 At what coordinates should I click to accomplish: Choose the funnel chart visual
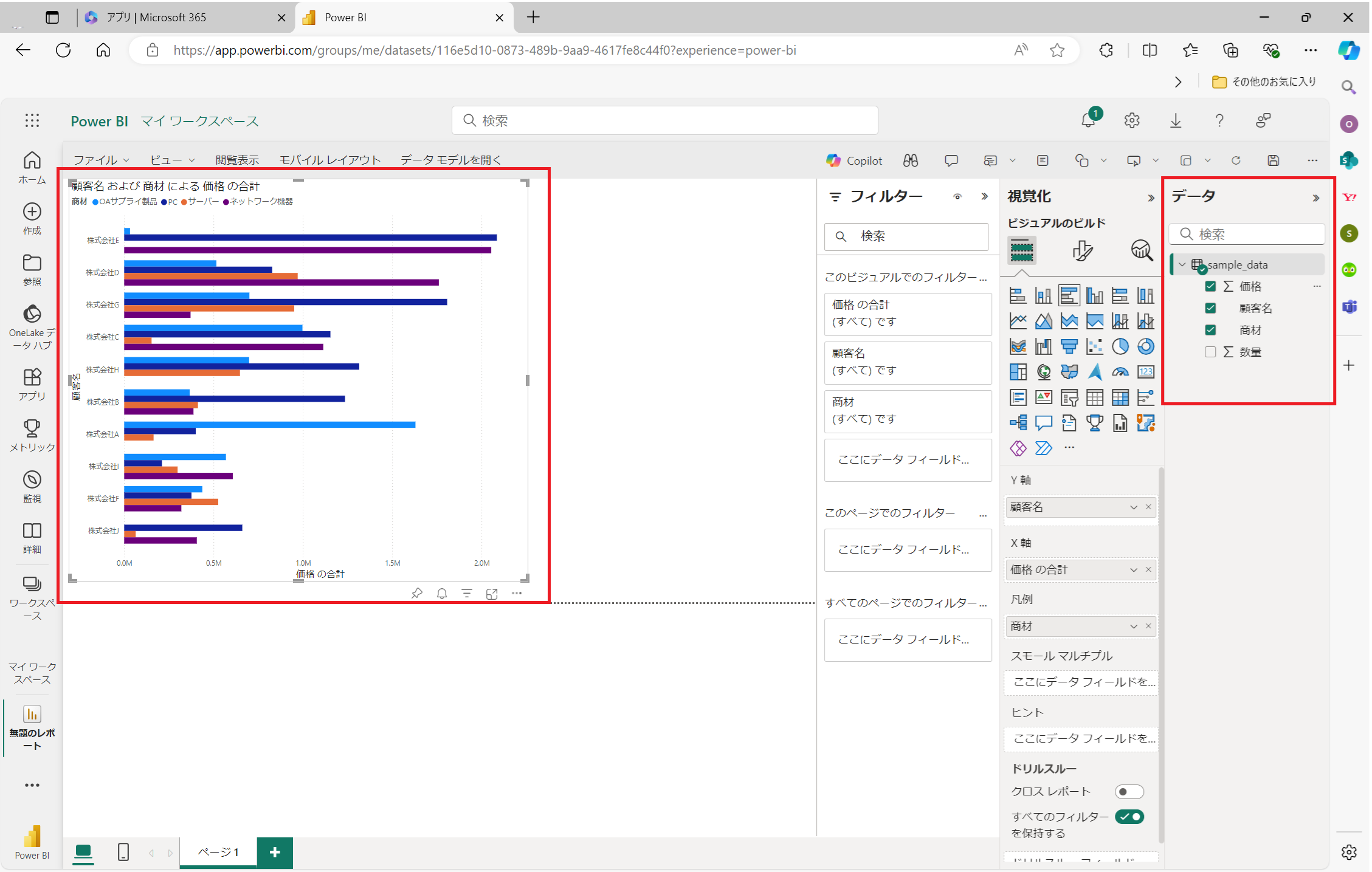[x=1069, y=346]
